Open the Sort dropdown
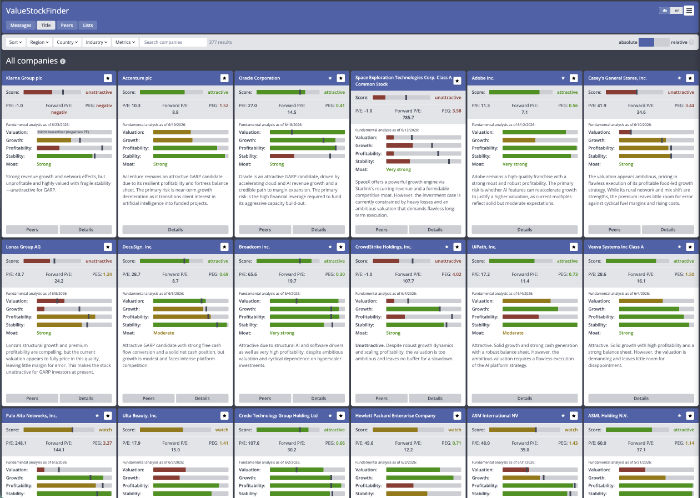The height and width of the screenshot is (498, 700). [x=15, y=42]
